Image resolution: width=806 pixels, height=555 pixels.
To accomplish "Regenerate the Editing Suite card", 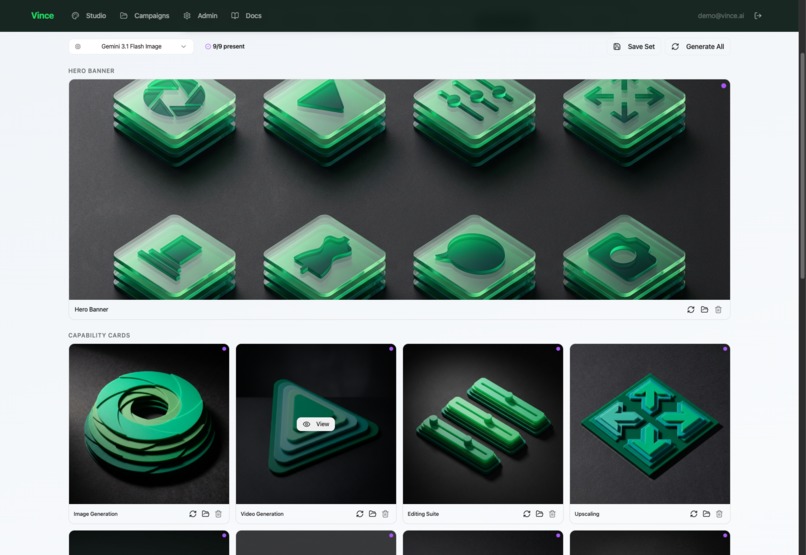I will point(527,514).
